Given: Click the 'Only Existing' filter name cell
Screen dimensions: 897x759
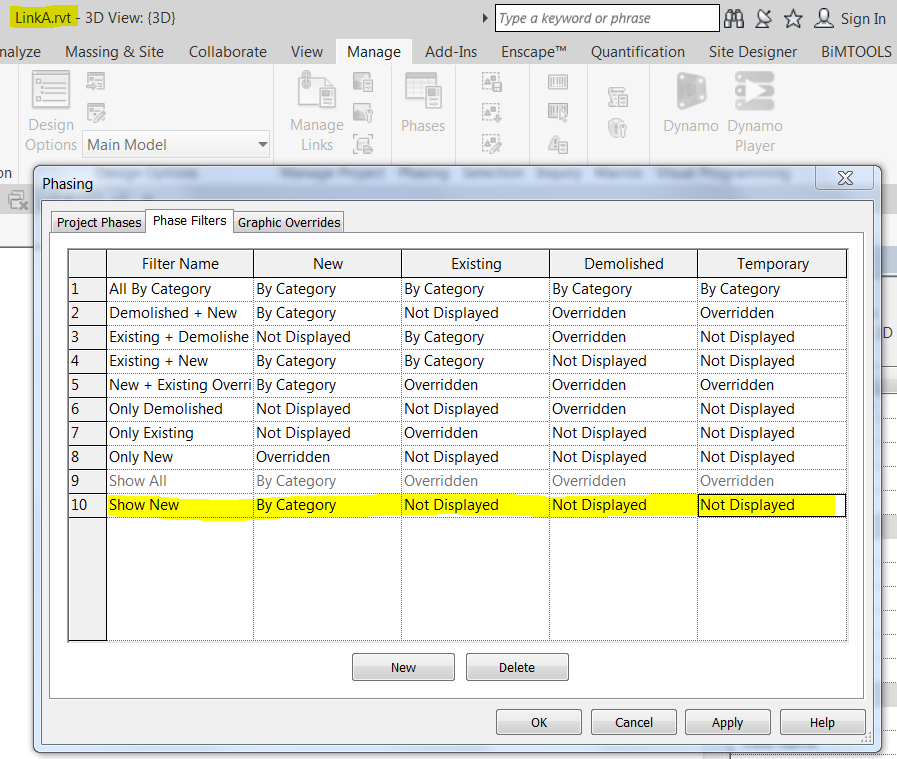Looking at the screenshot, I should point(180,433).
